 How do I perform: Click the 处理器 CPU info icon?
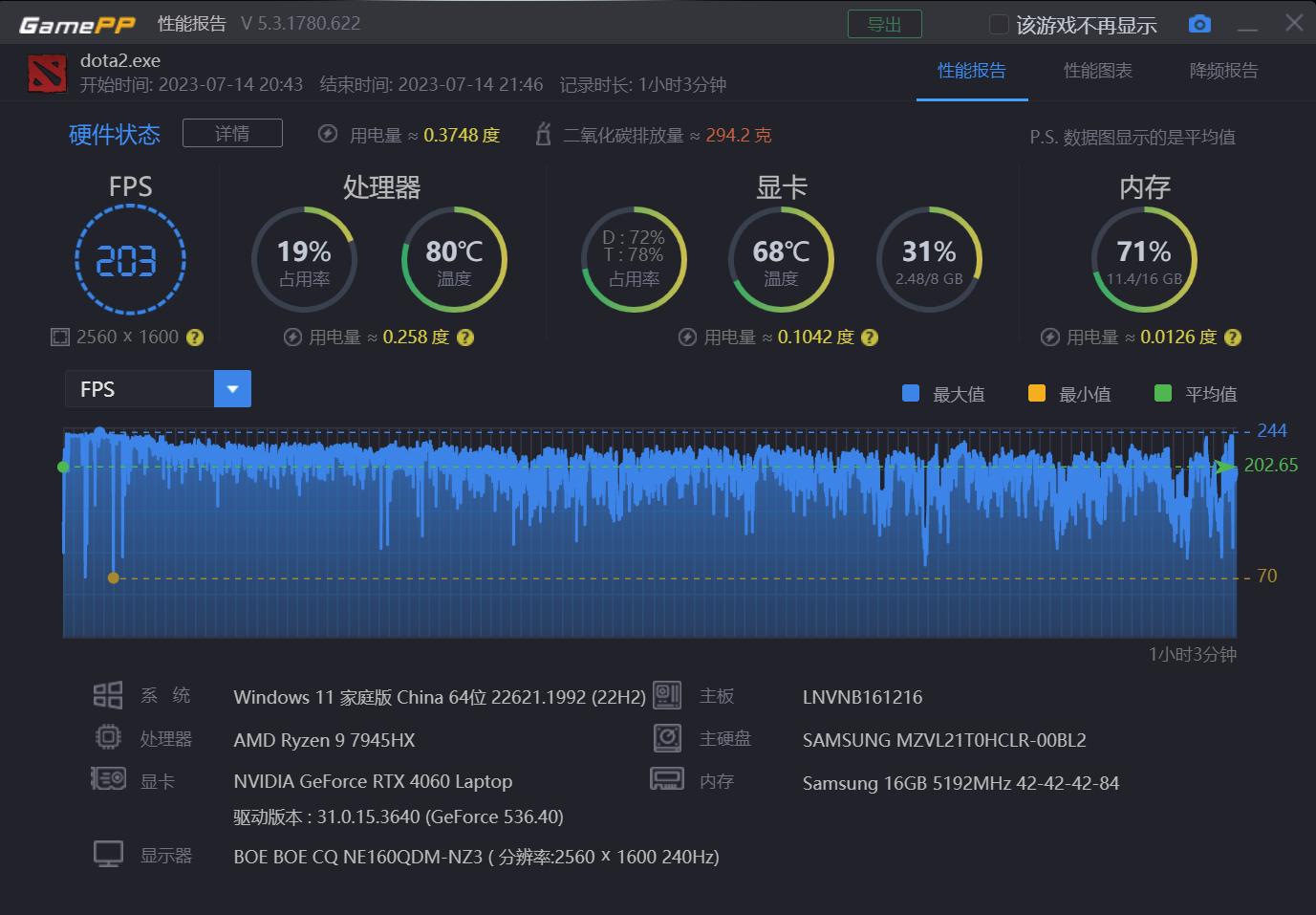[x=108, y=737]
